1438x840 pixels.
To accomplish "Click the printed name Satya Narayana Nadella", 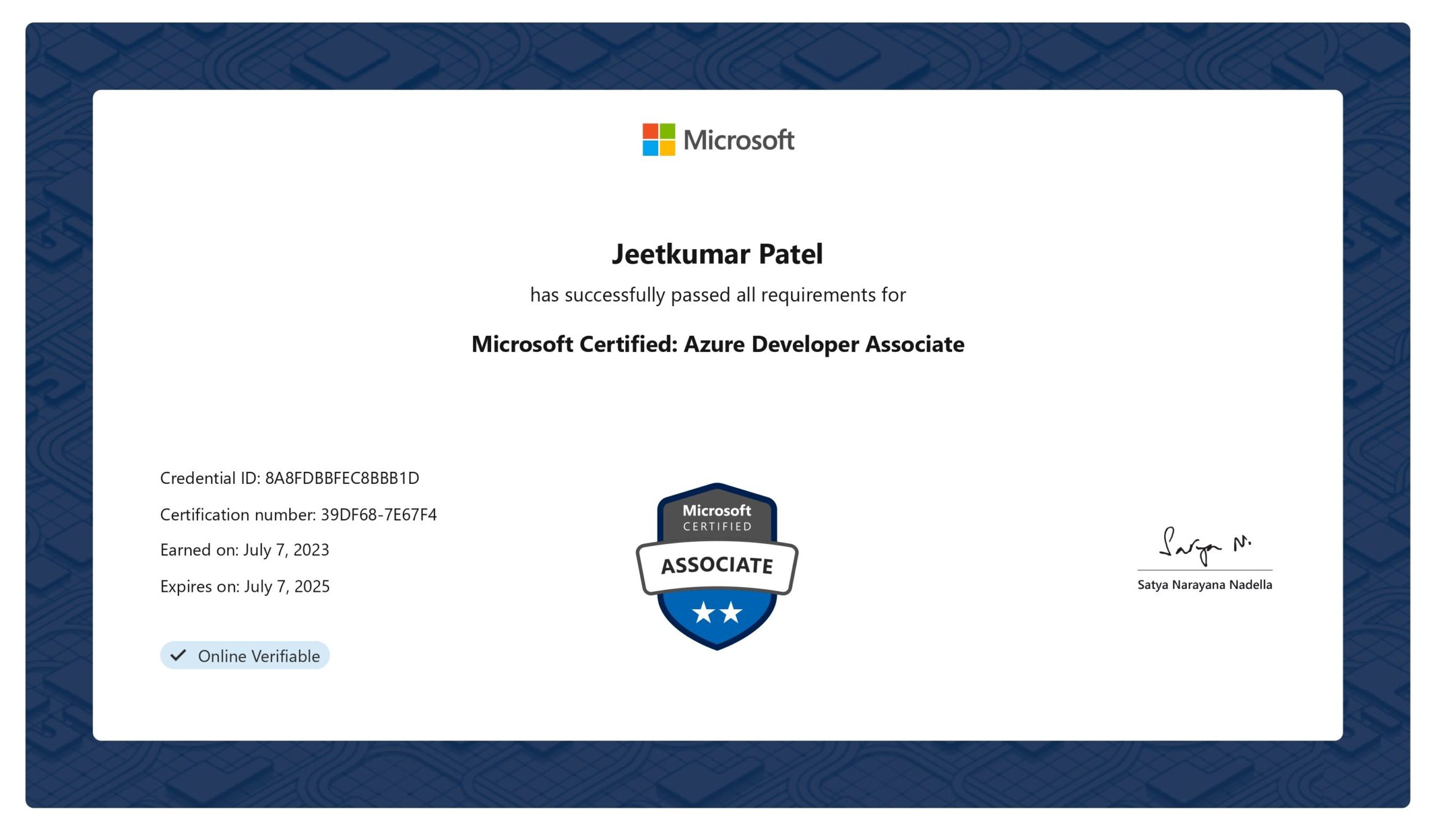I will [x=1204, y=585].
